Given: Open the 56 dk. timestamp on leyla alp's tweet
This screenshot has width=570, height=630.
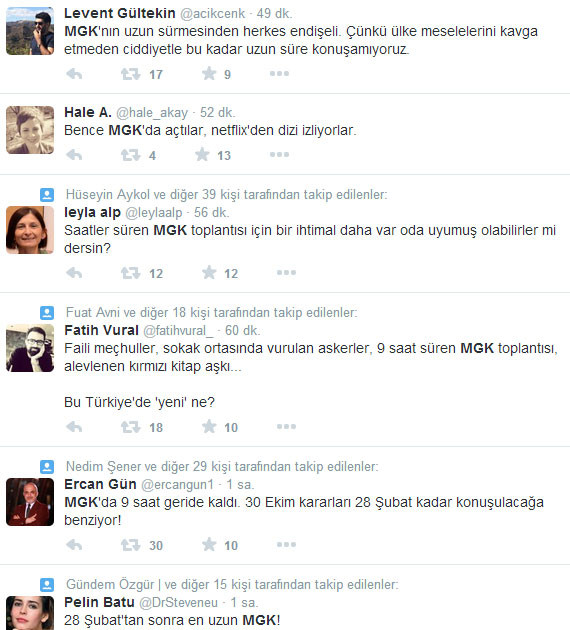Looking at the screenshot, I should point(212,213).
